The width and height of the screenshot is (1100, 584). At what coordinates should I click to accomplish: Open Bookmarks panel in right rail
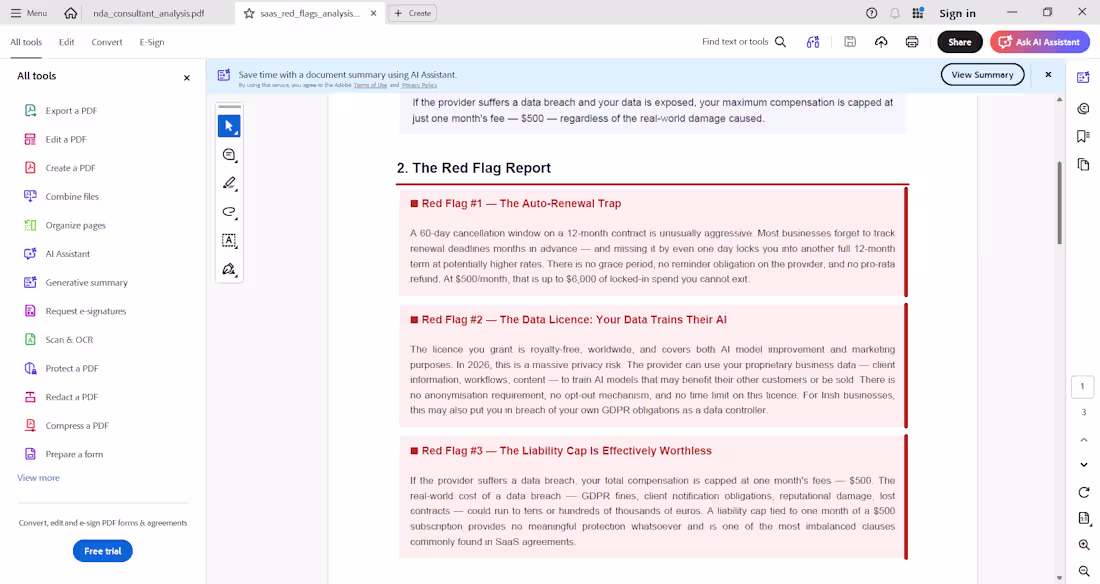pyautogui.click(x=1083, y=136)
